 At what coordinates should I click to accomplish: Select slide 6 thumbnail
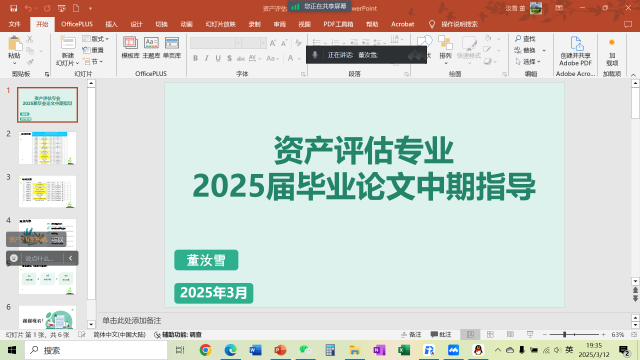point(47,317)
